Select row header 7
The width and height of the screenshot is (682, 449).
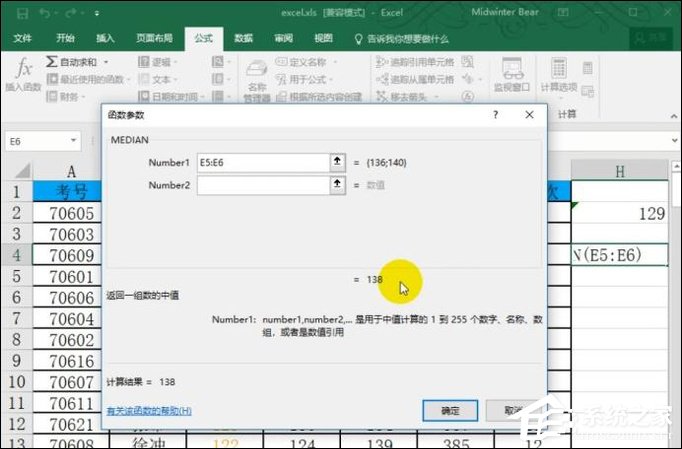pos(17,319)
